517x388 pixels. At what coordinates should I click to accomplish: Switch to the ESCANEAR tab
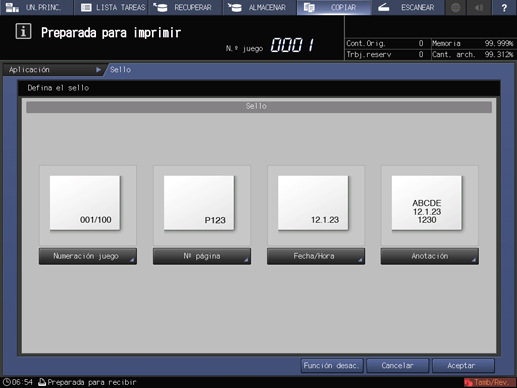408,7
